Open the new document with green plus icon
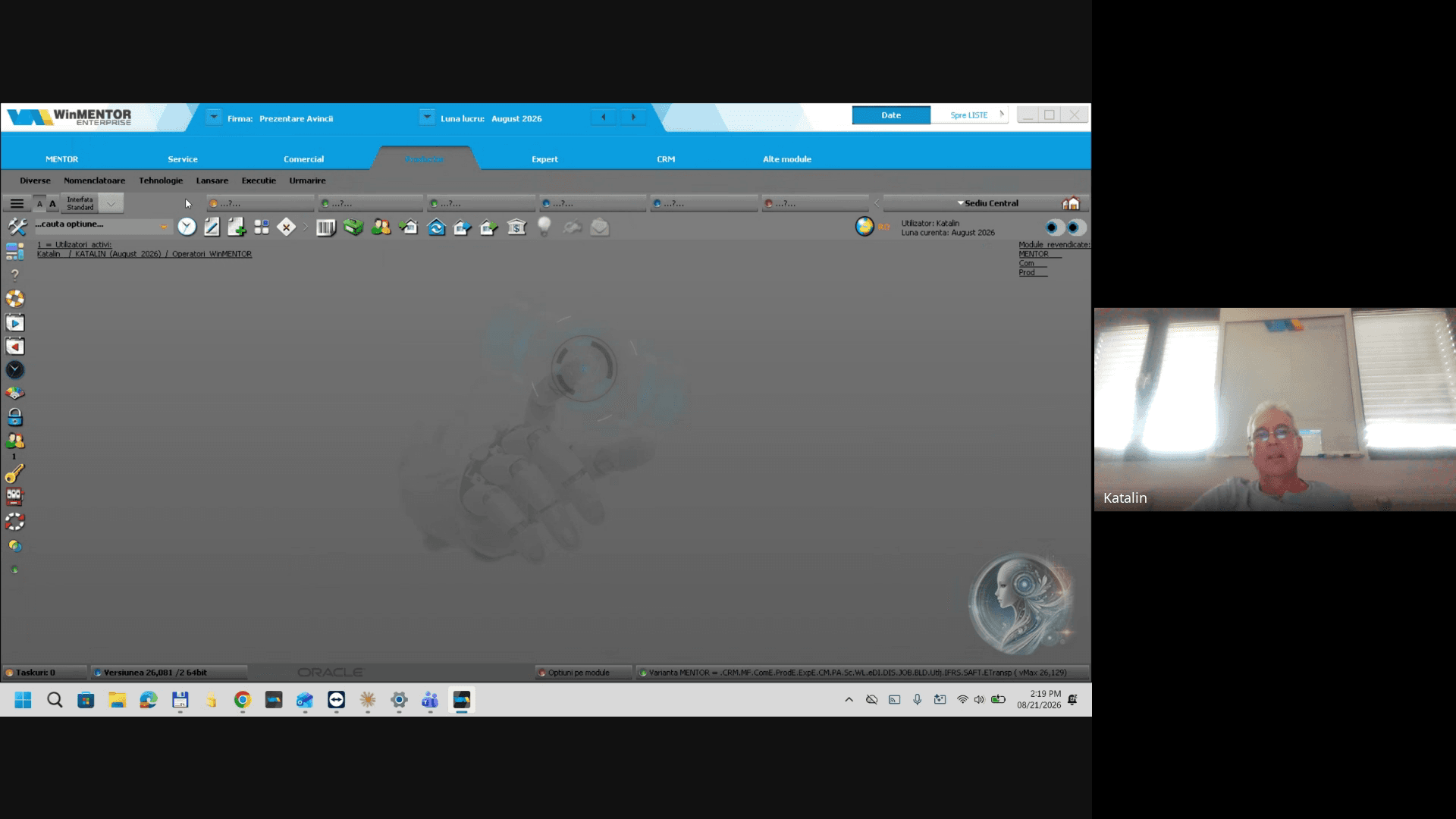1456x819 pixels. click(x=237, y=227)
